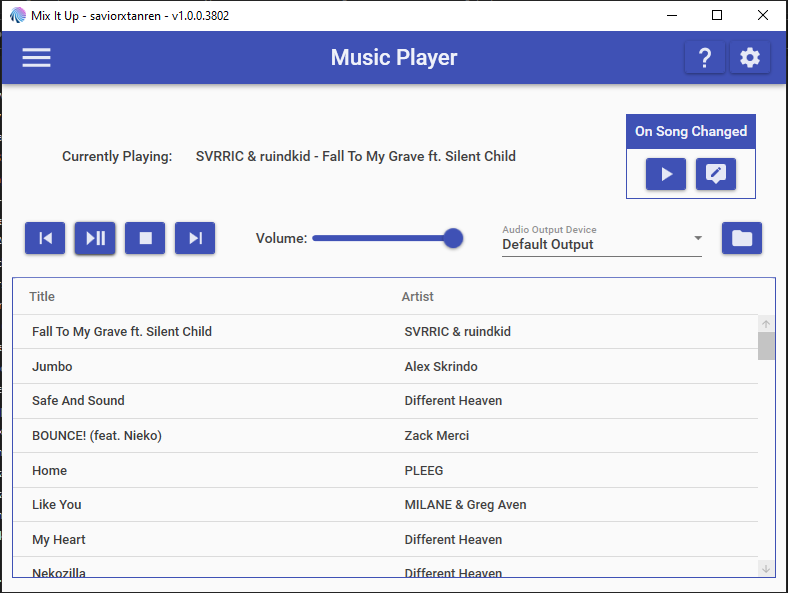
Task: Click artist SVRRIC & ruindkid in list
Action: click(457, 332)
